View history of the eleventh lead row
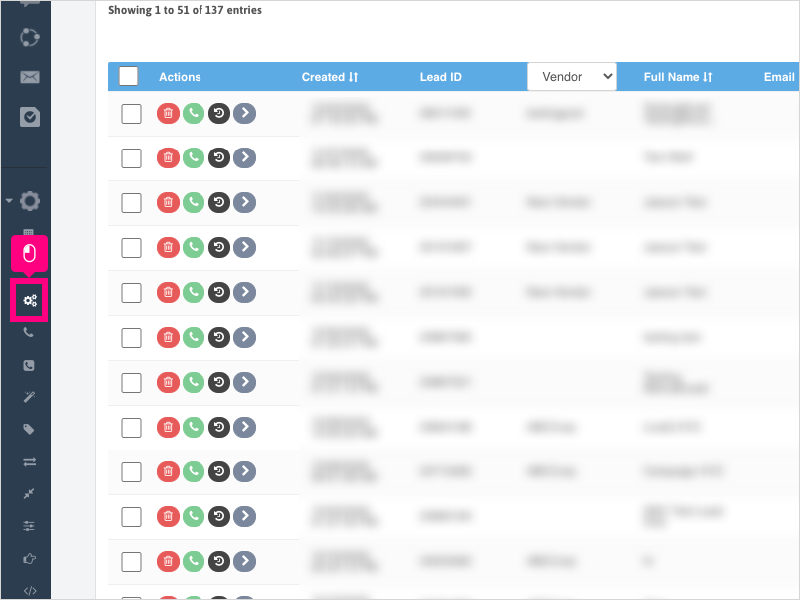 point(219,561)
